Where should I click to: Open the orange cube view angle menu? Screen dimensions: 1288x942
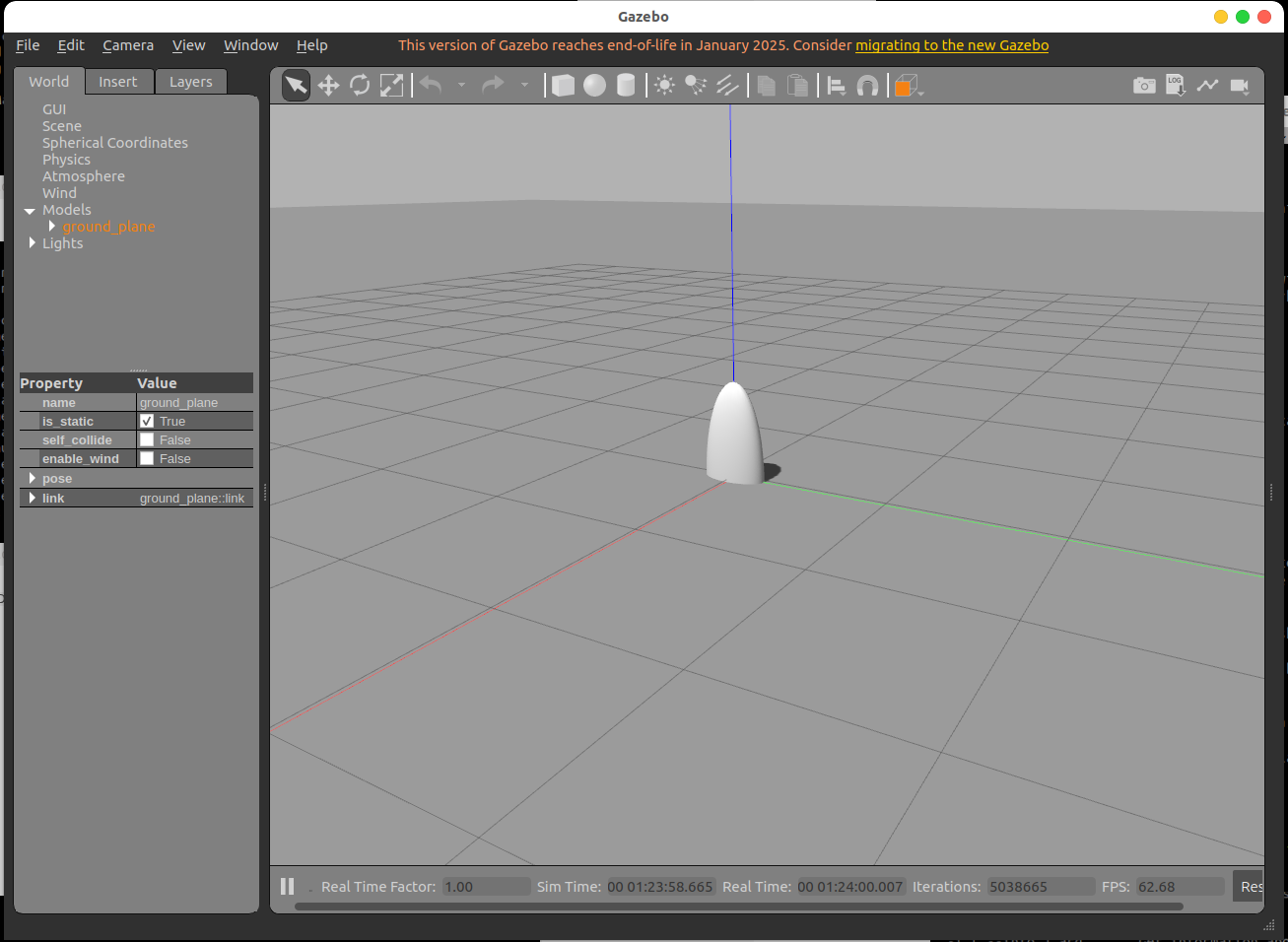[x=909, y=86]
